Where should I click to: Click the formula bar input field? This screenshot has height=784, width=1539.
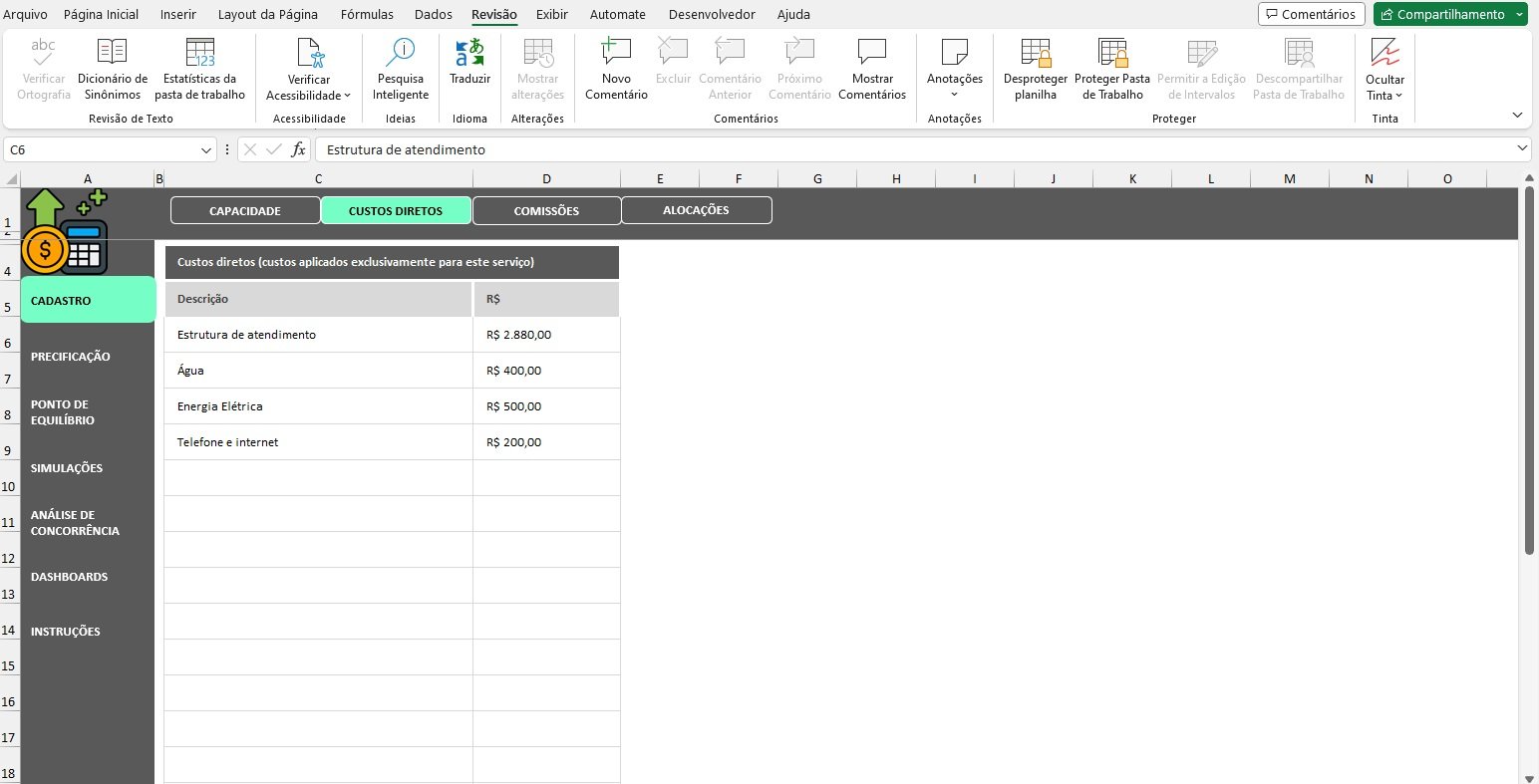tap(897, 149)
